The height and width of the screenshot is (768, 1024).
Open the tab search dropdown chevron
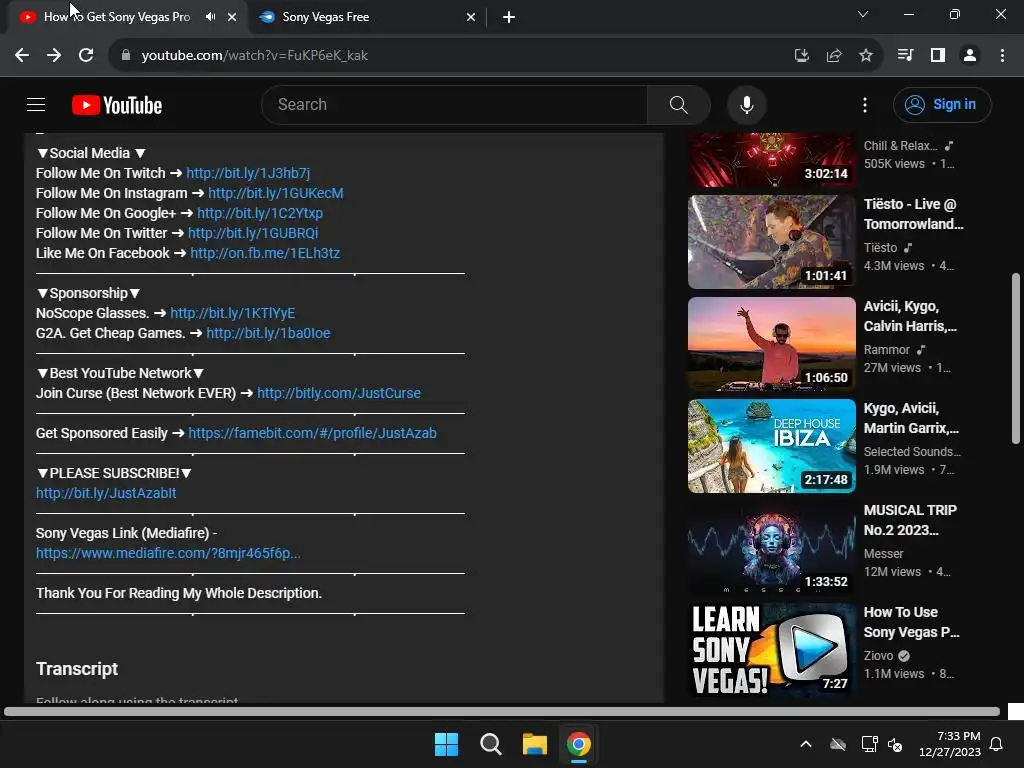click(x=863, y=14)
